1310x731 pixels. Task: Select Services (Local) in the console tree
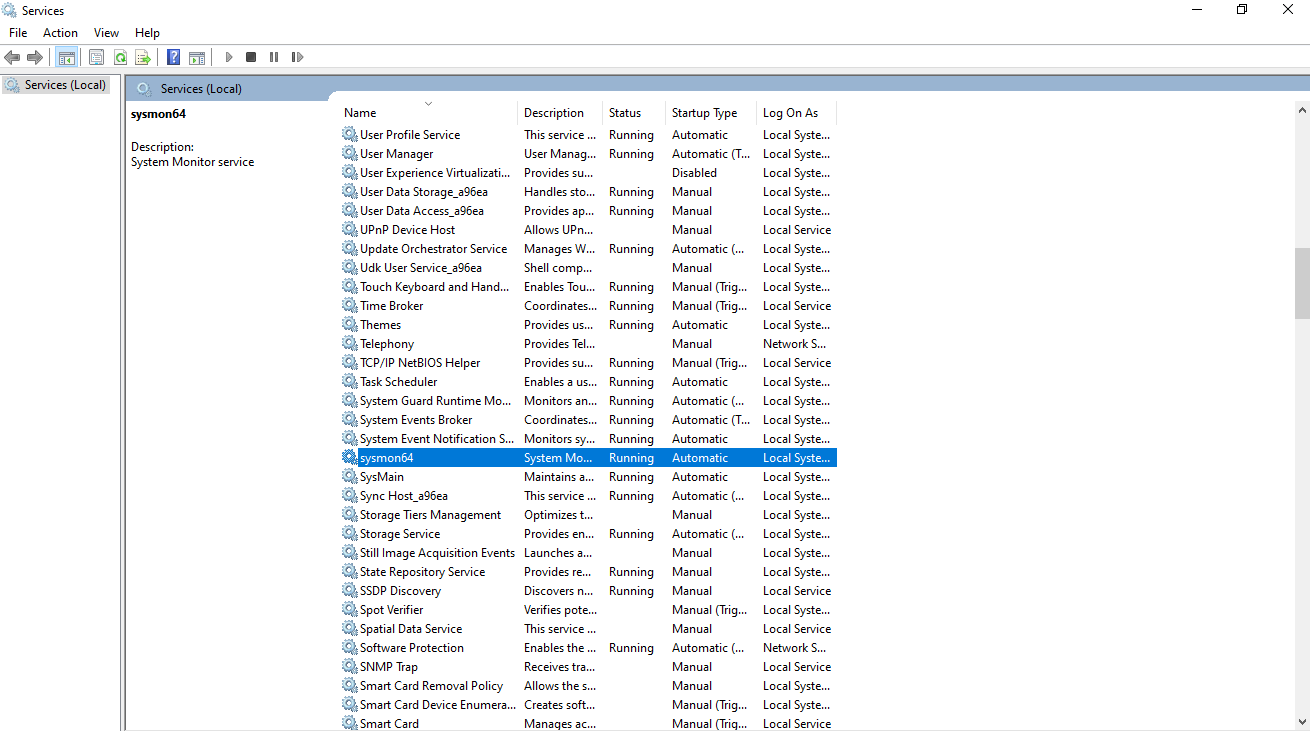(65, 85)
